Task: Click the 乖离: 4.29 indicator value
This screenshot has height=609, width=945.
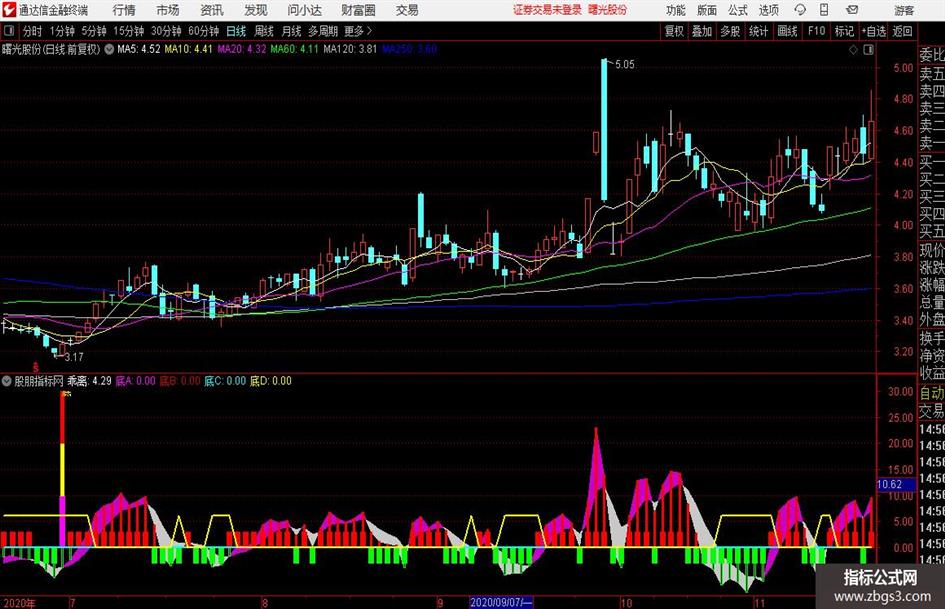Action: [89, 381]
